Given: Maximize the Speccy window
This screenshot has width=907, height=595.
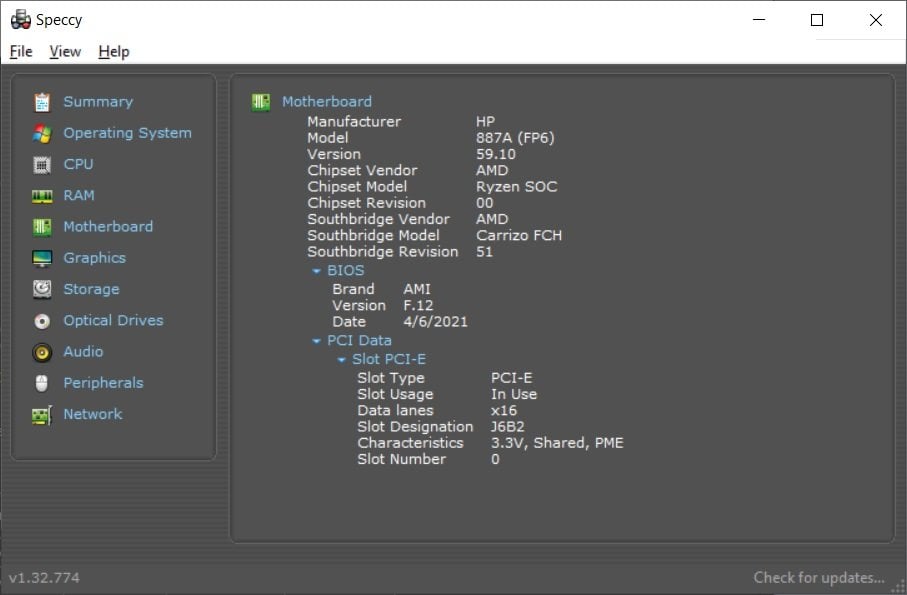Looking at the screenshot, I should pyautogui.click(x=817, y=20).
